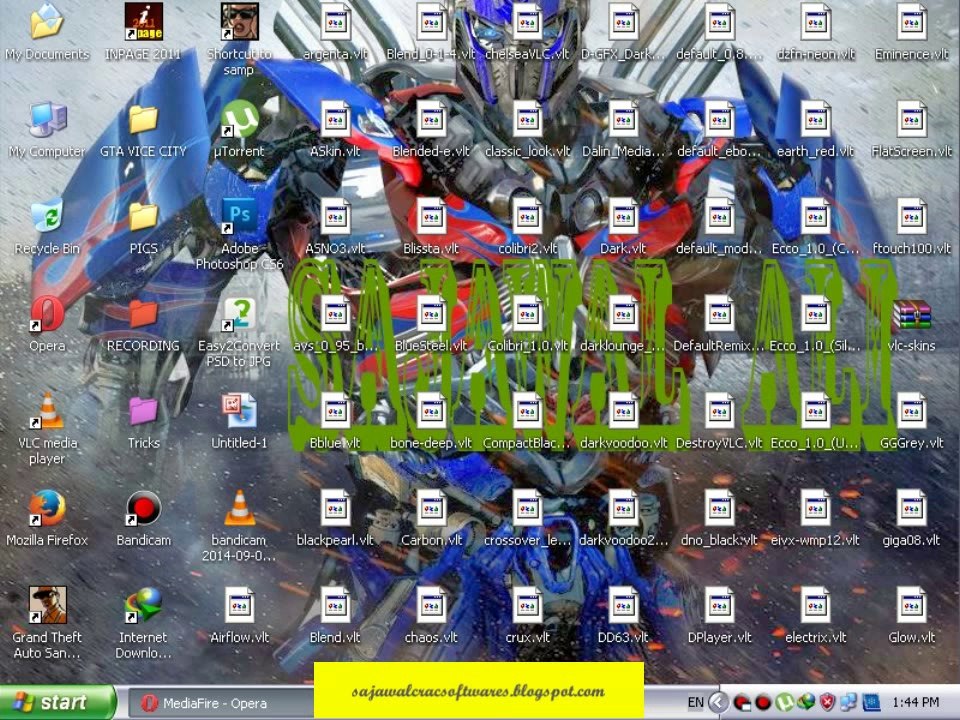Select the RECORDING folder

click(143, 313)
